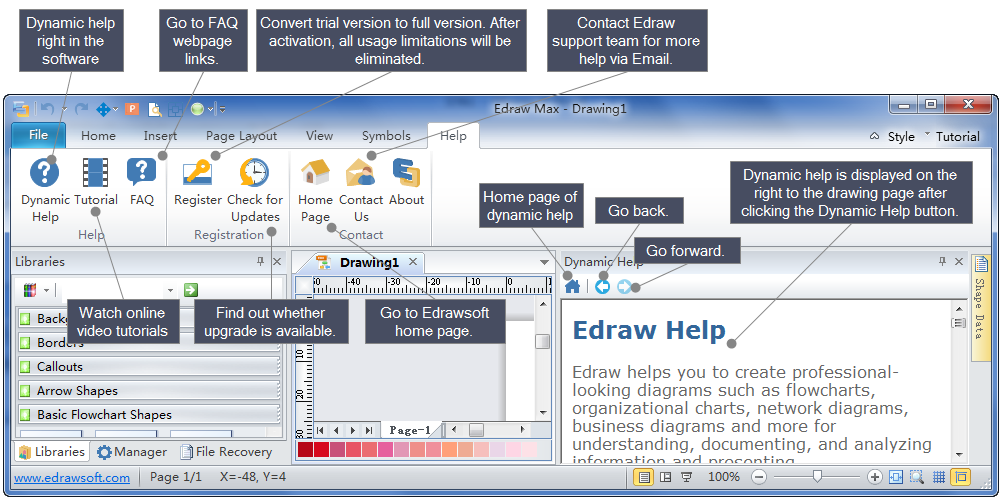Pin the Dynamic Help panel

click(943, 262)
